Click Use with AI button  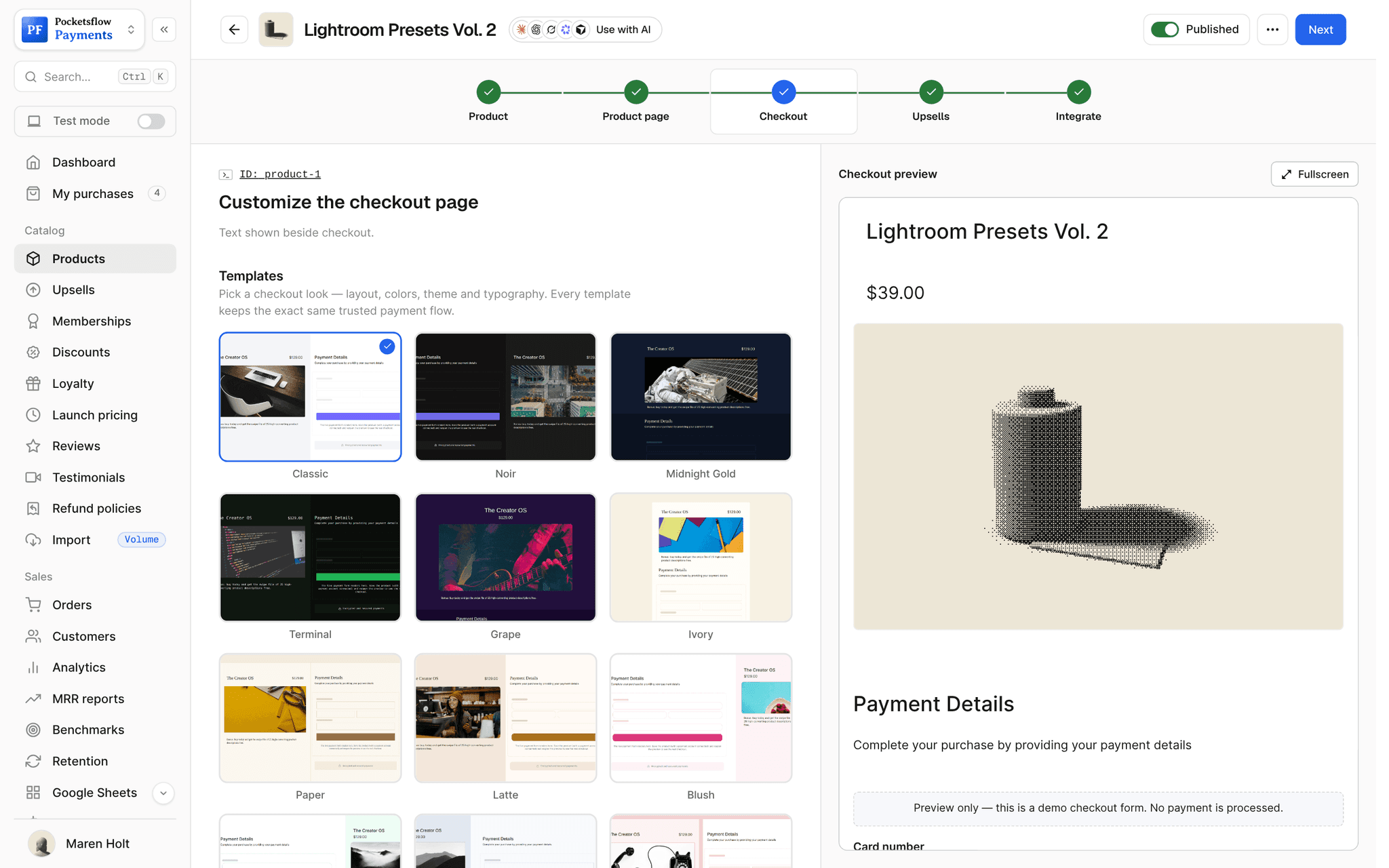[585, 30]
